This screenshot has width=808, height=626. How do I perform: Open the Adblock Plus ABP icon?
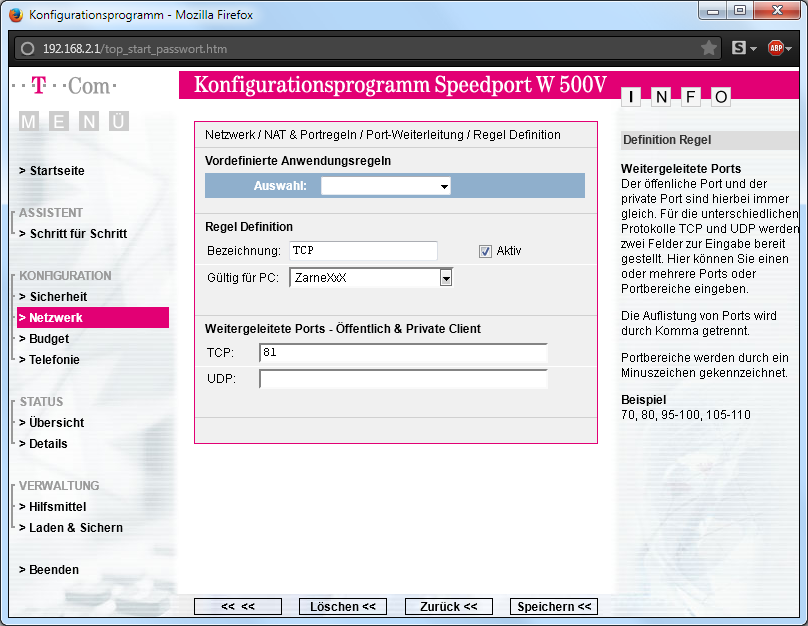click(776, 48)
